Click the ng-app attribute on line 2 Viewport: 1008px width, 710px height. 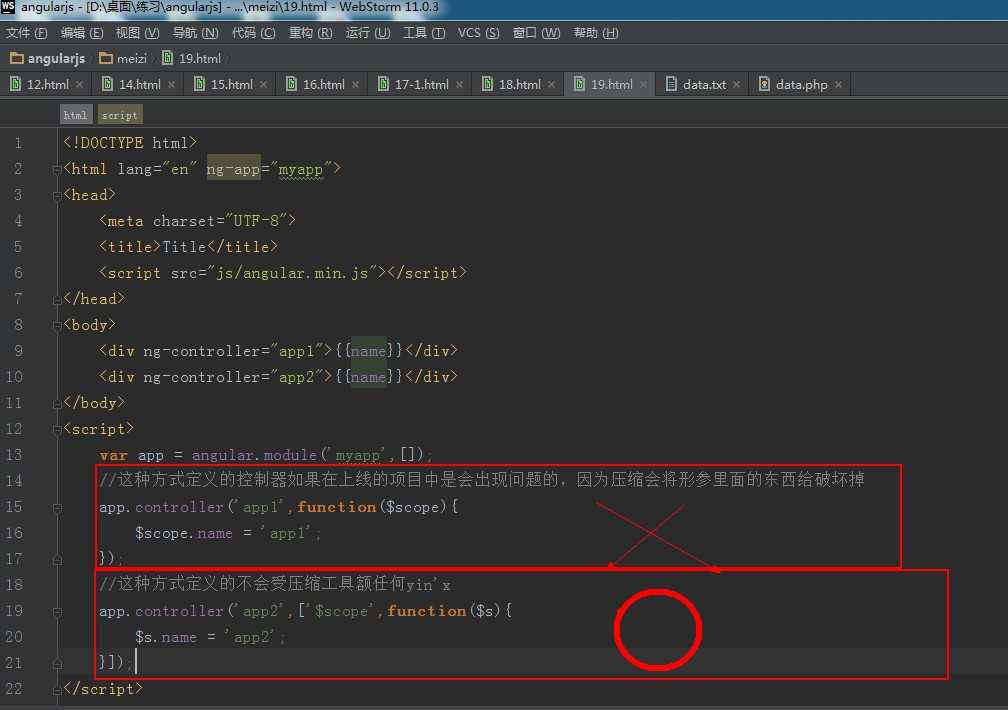[x=233, y=169]
